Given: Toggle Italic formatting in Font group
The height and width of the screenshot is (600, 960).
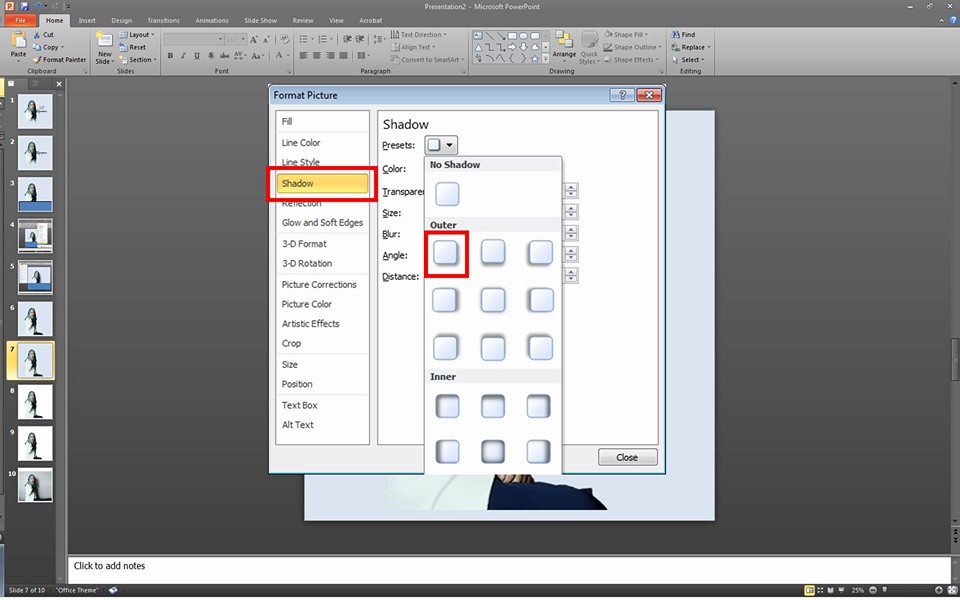Looking at the screenshot, I should pyautogui.click(x=183, y=56).
